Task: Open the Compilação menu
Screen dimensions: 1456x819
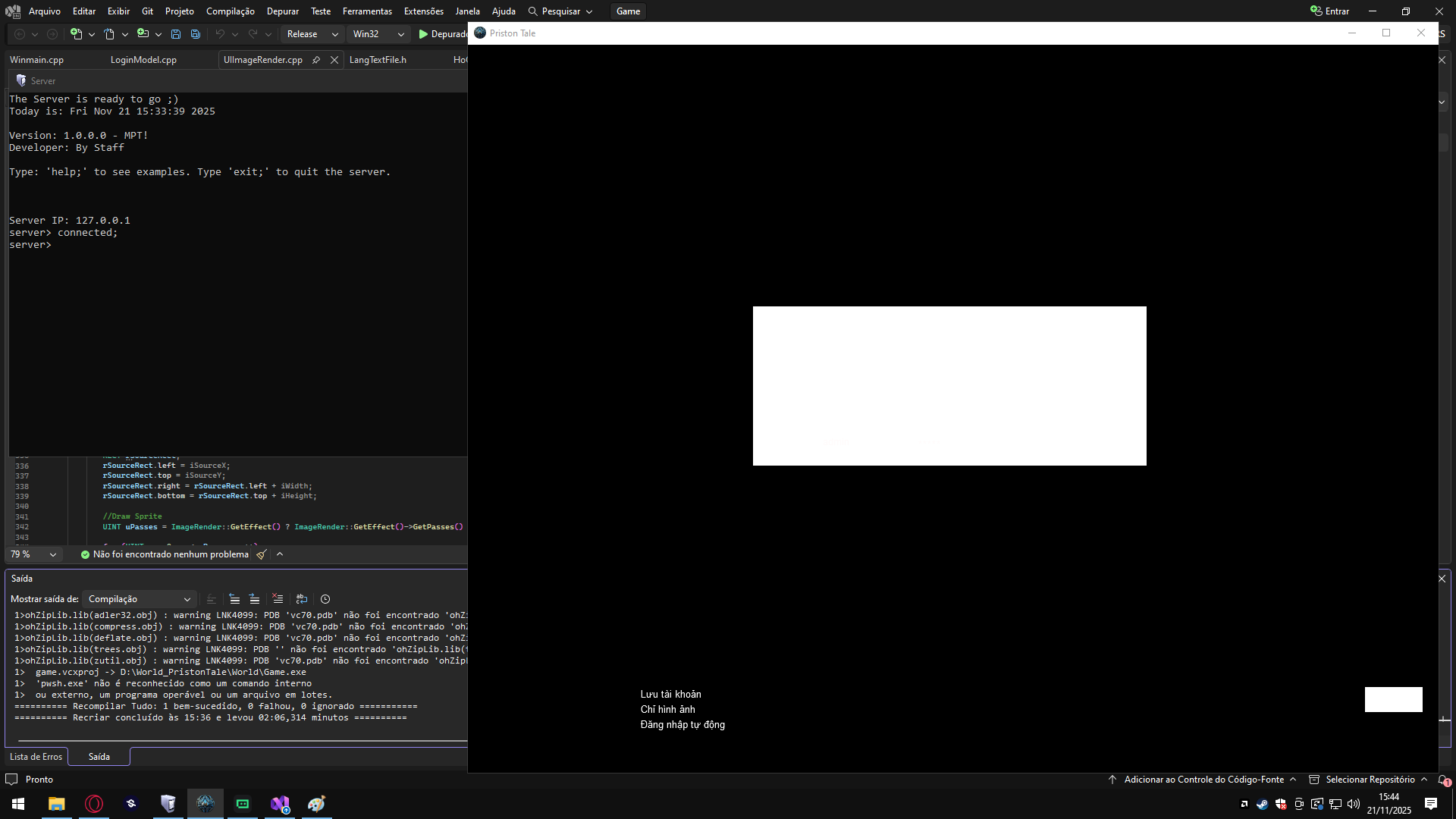Action: [230, 11]
